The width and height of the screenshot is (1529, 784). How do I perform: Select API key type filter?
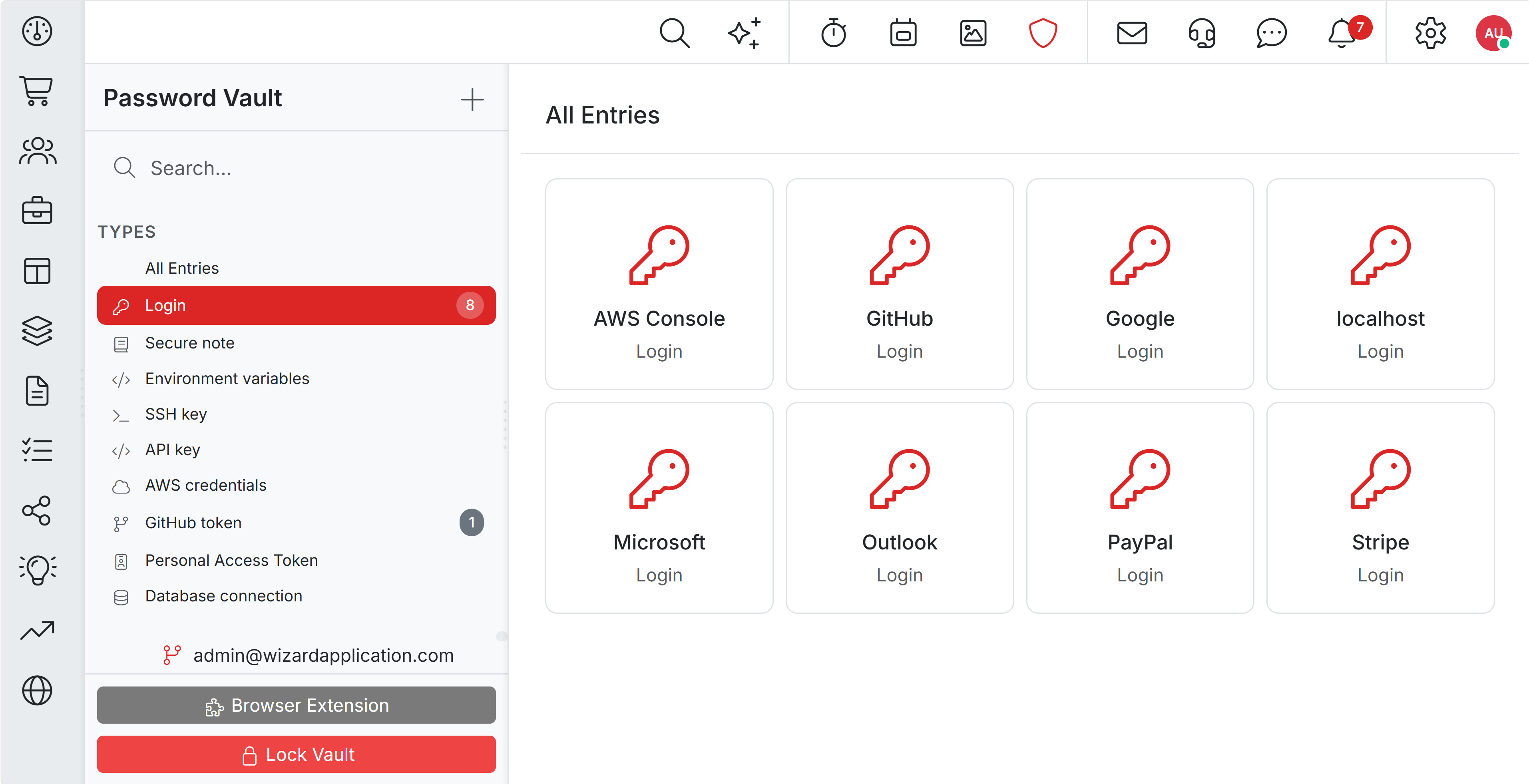click(x=297, y=450)
